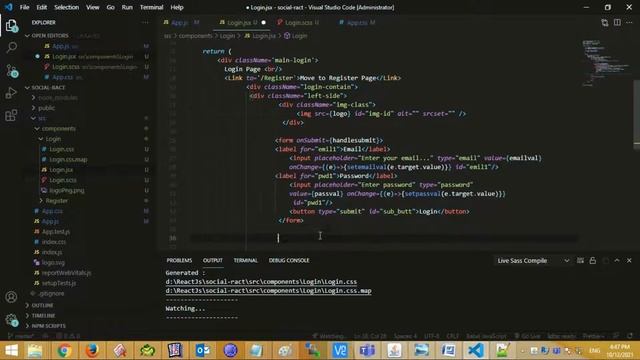
Task: Open Microsoft Teams from the taskbar
Action: pyautogui.click(x=367, y=350)
